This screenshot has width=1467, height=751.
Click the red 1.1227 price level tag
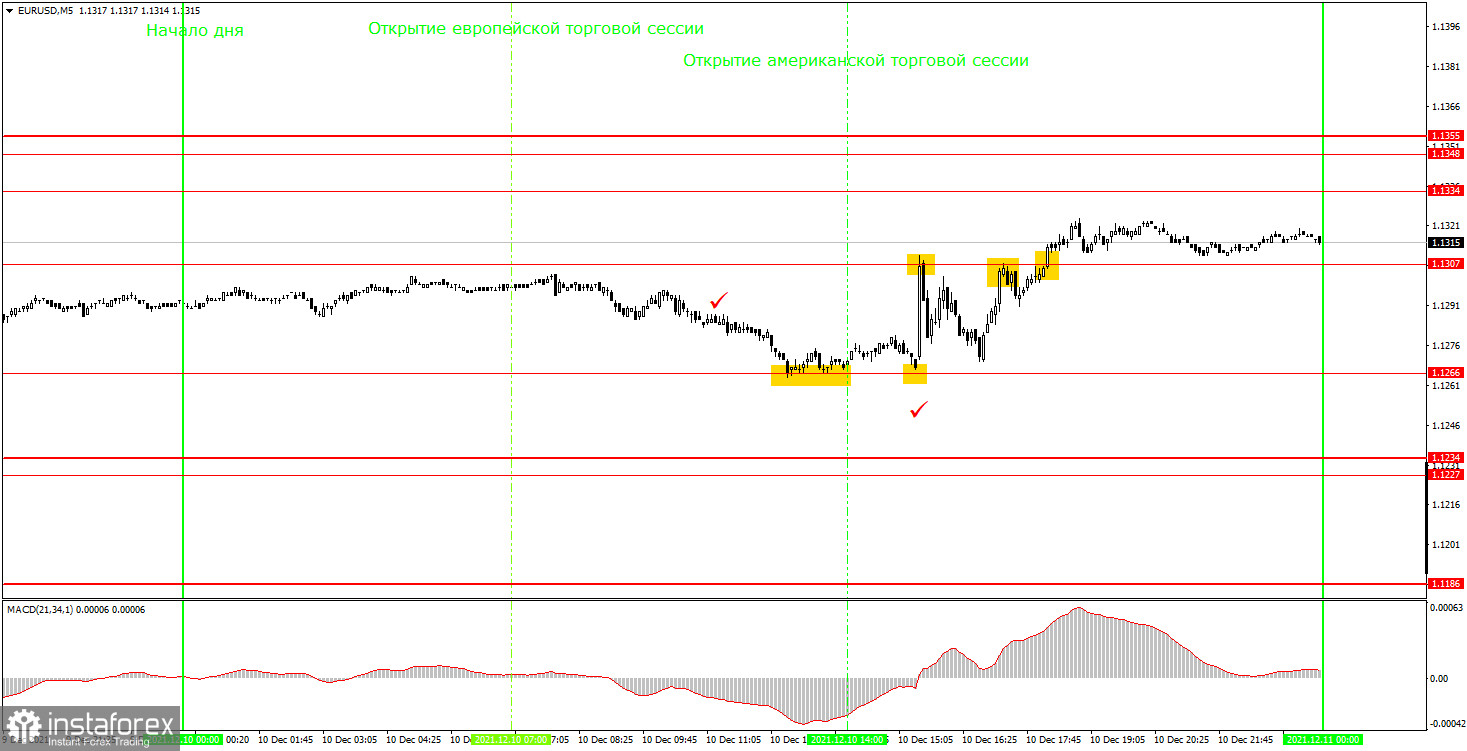1446,475
